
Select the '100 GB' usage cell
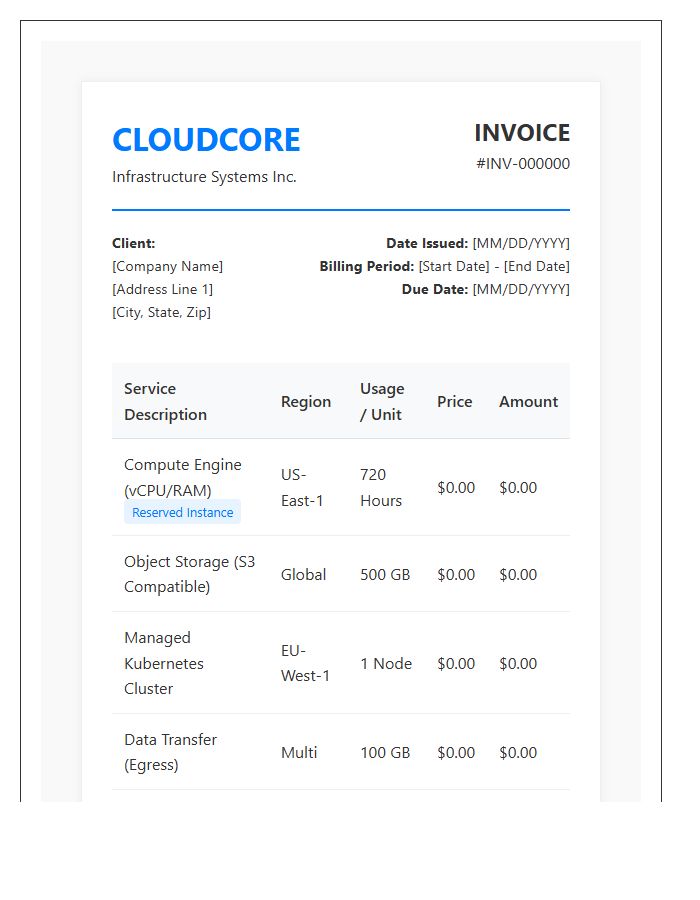click(x=385, y=752)
